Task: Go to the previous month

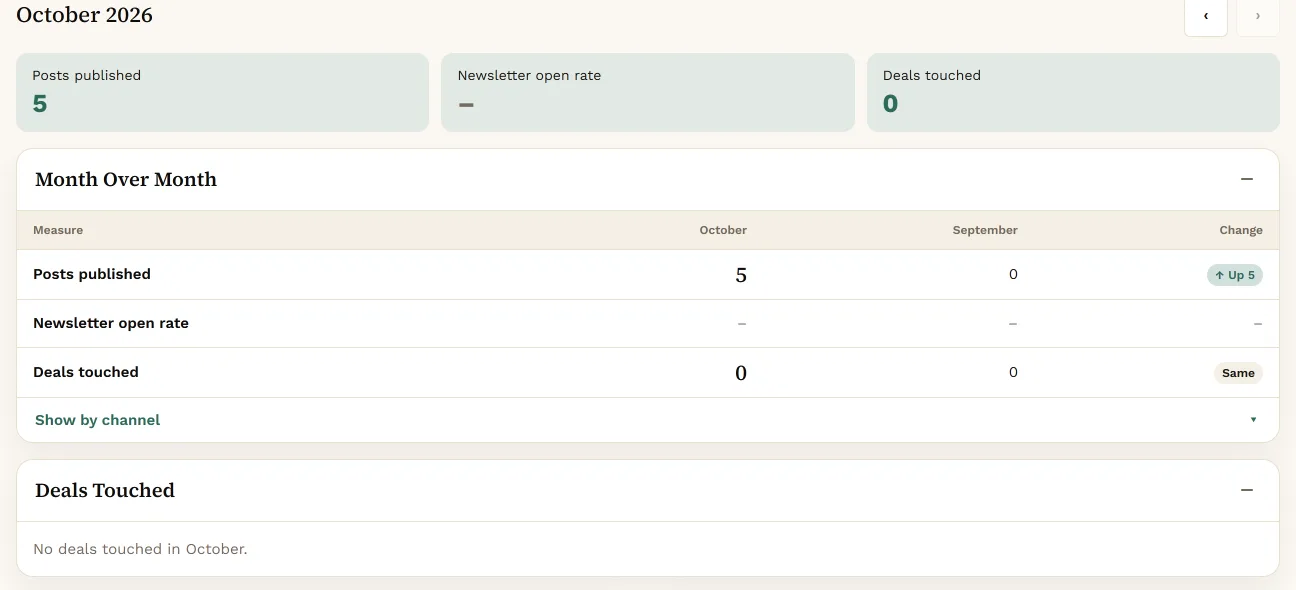Action: pos(1206,16)
